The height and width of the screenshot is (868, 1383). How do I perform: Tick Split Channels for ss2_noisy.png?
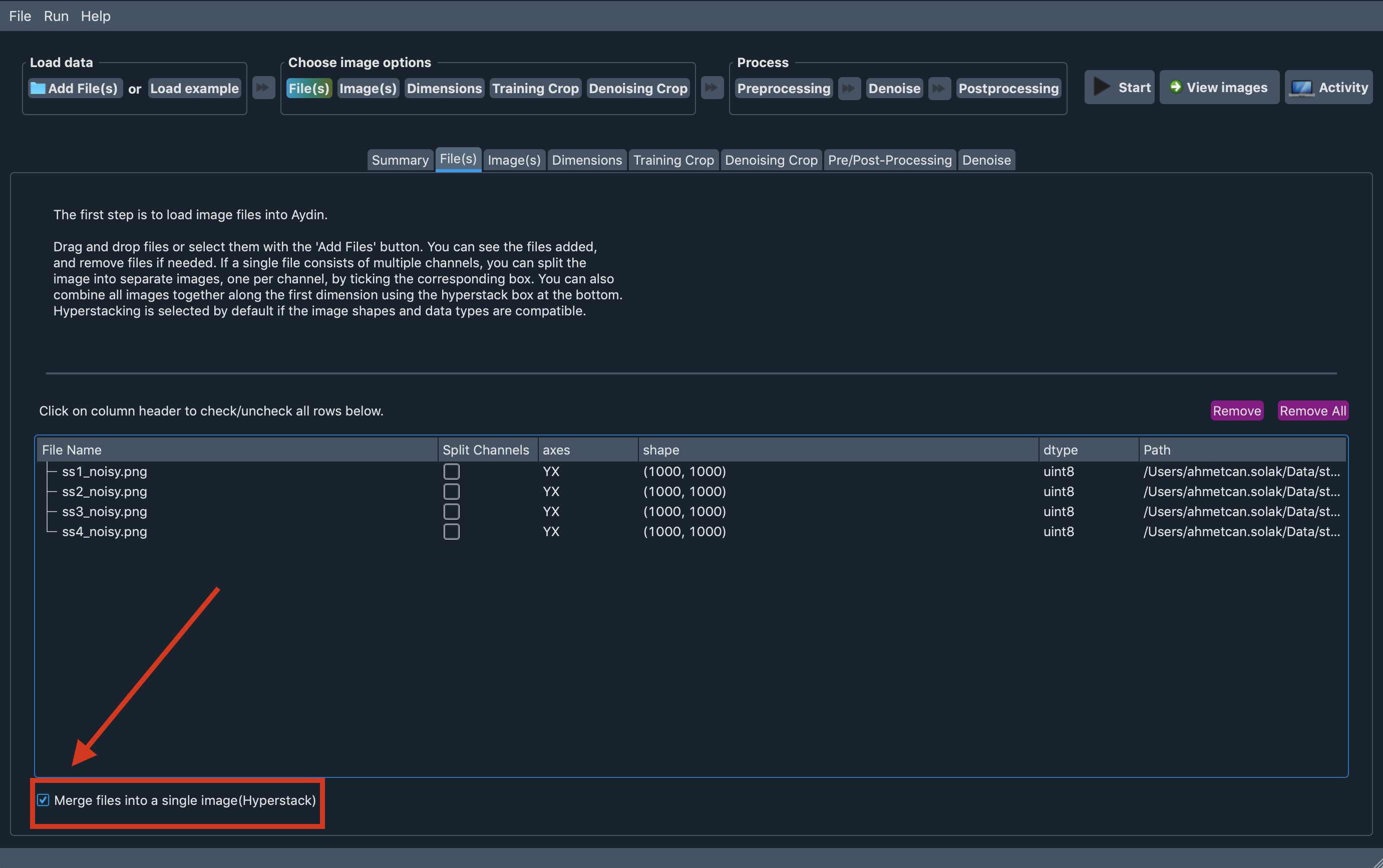point(451,492)
